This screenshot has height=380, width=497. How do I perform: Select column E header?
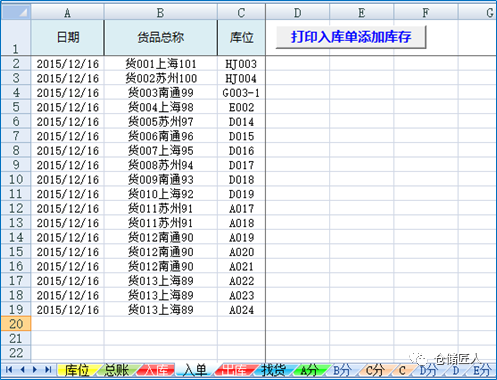tap(362, 13)
